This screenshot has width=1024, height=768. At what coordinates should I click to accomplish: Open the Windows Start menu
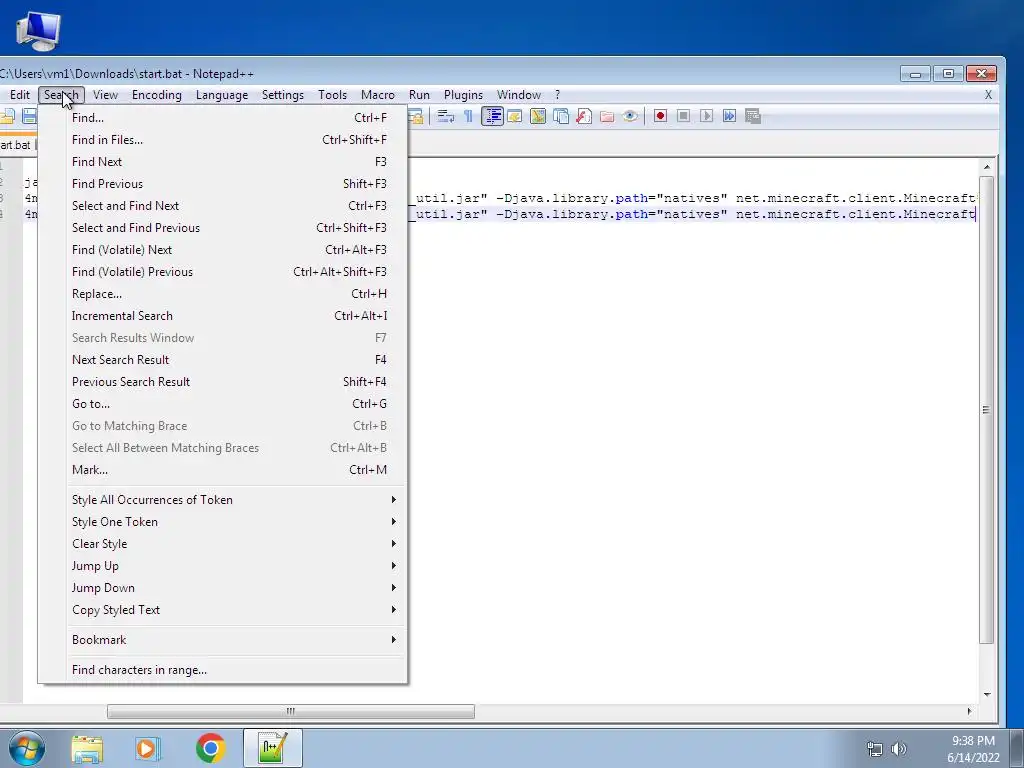point(27,748)
